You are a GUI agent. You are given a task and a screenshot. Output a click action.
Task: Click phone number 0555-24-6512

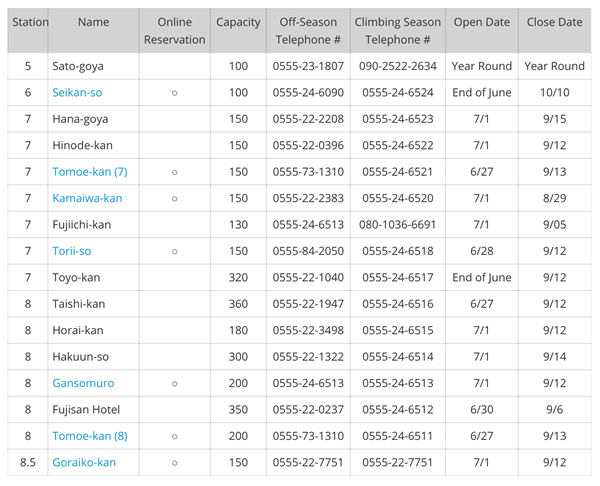398,409
